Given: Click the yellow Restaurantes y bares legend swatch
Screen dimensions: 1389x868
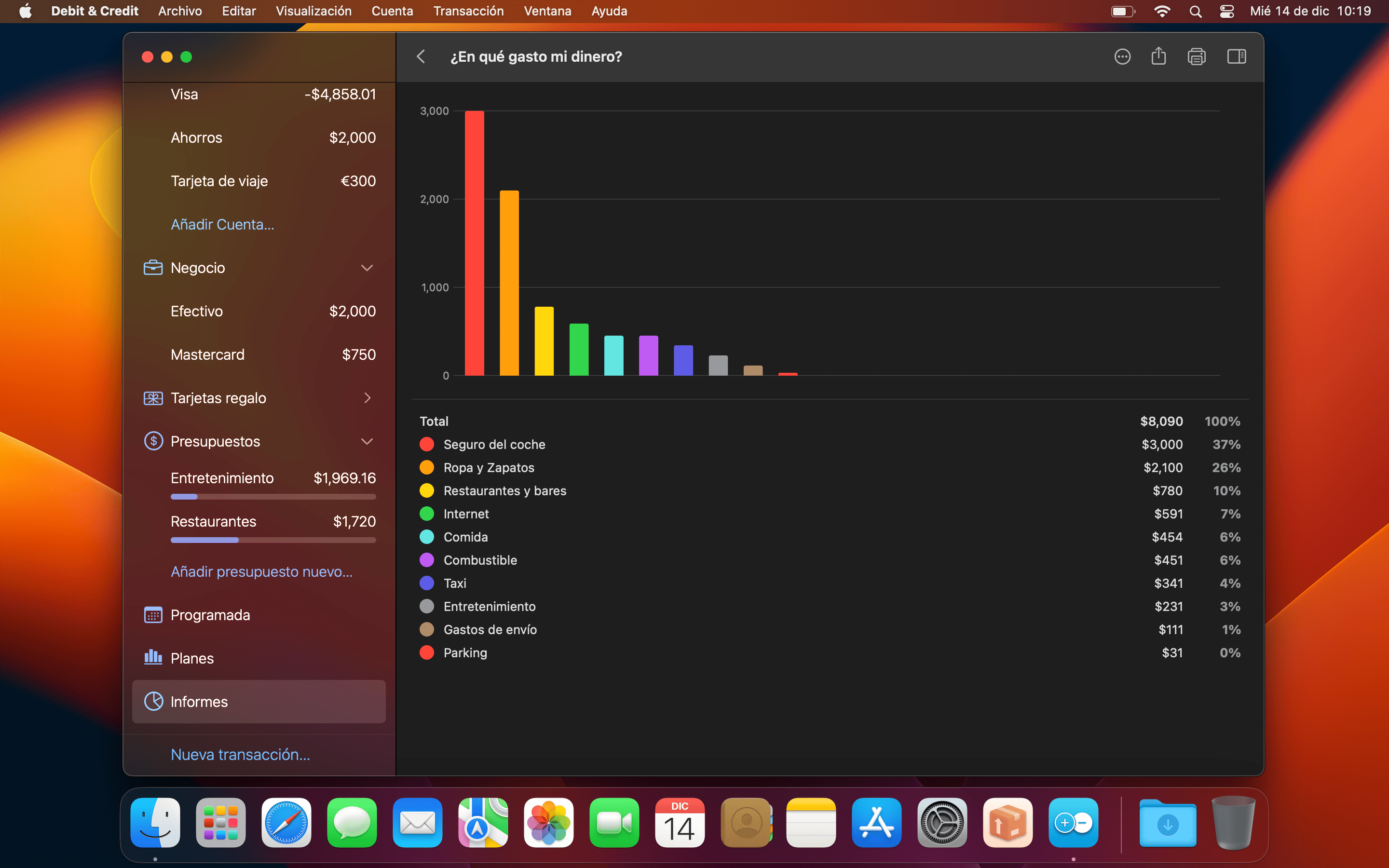Looking at the screenshot, I should (426, 490).
